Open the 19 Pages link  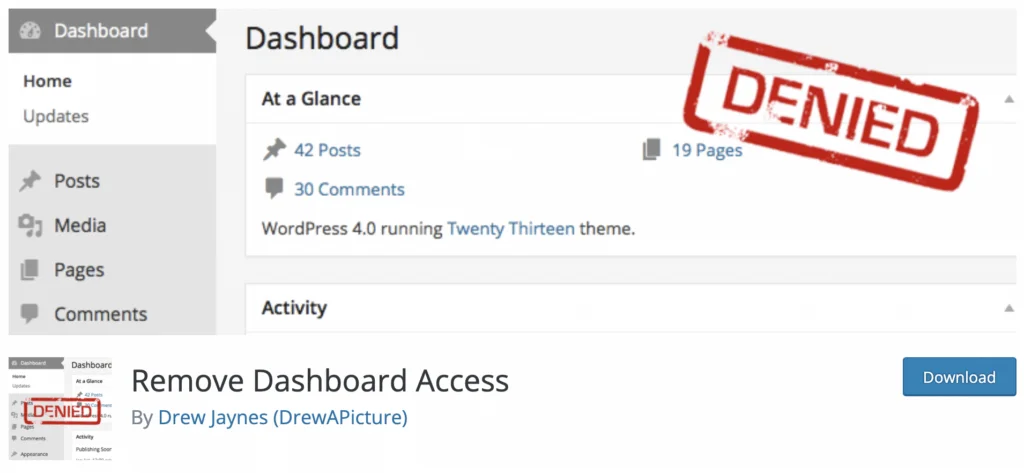click(x=707, y=150)
